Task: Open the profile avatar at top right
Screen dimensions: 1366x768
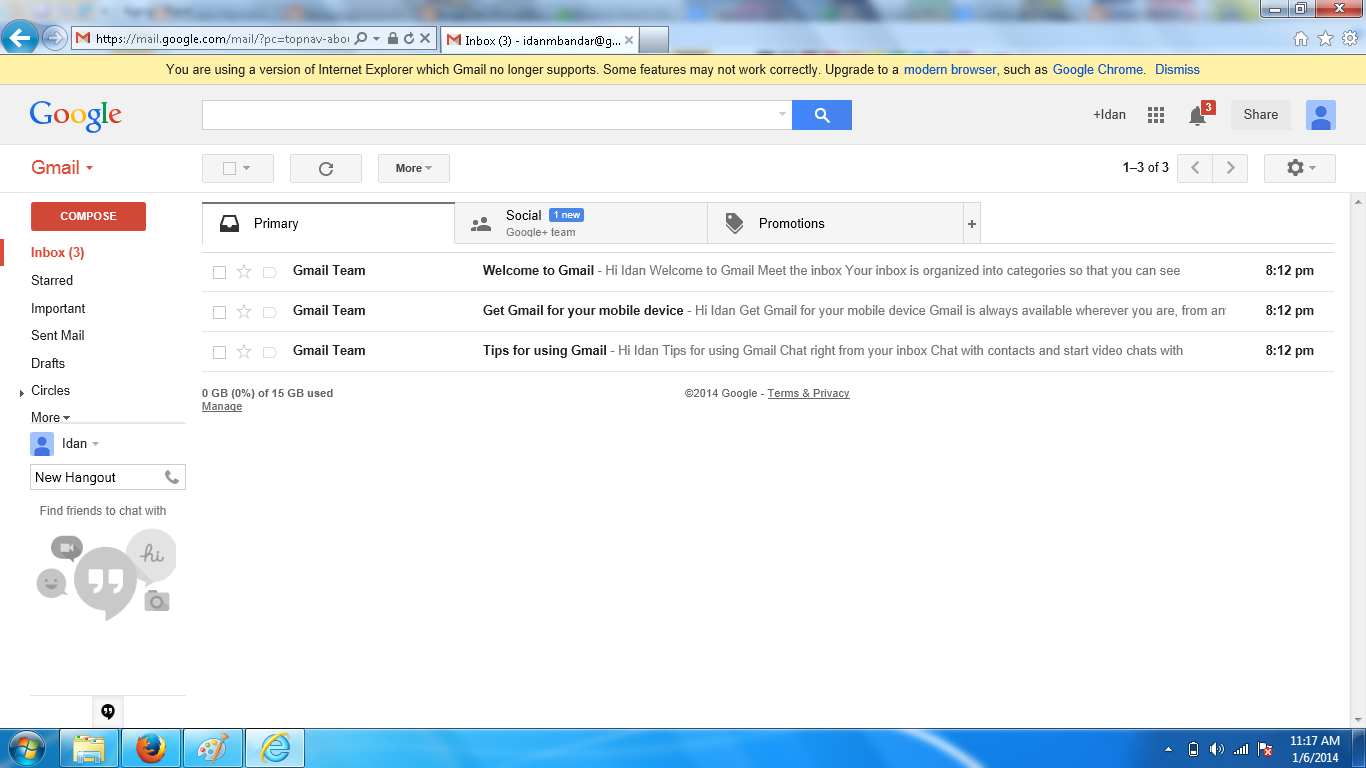Action: tap(1321, 115)
